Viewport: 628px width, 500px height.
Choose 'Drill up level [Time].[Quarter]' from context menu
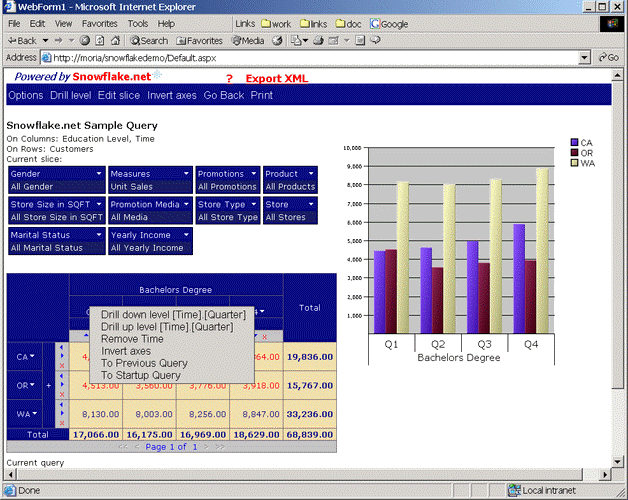pos(167,327)
